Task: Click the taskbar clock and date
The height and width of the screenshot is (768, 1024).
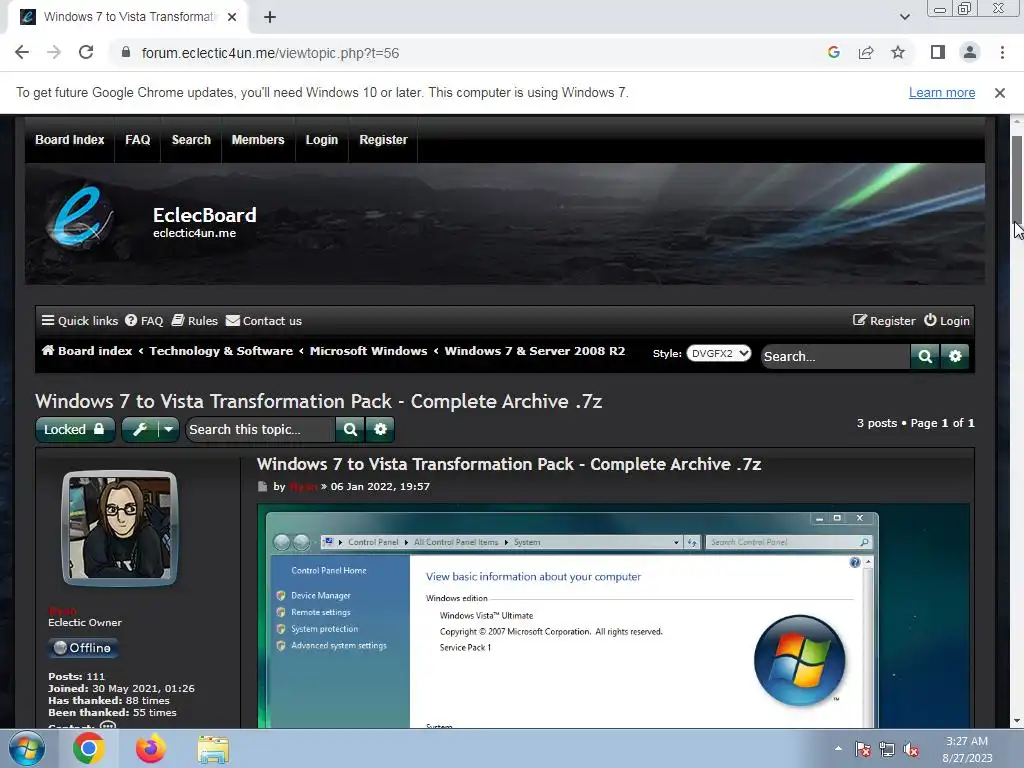Action: (967, 749)
